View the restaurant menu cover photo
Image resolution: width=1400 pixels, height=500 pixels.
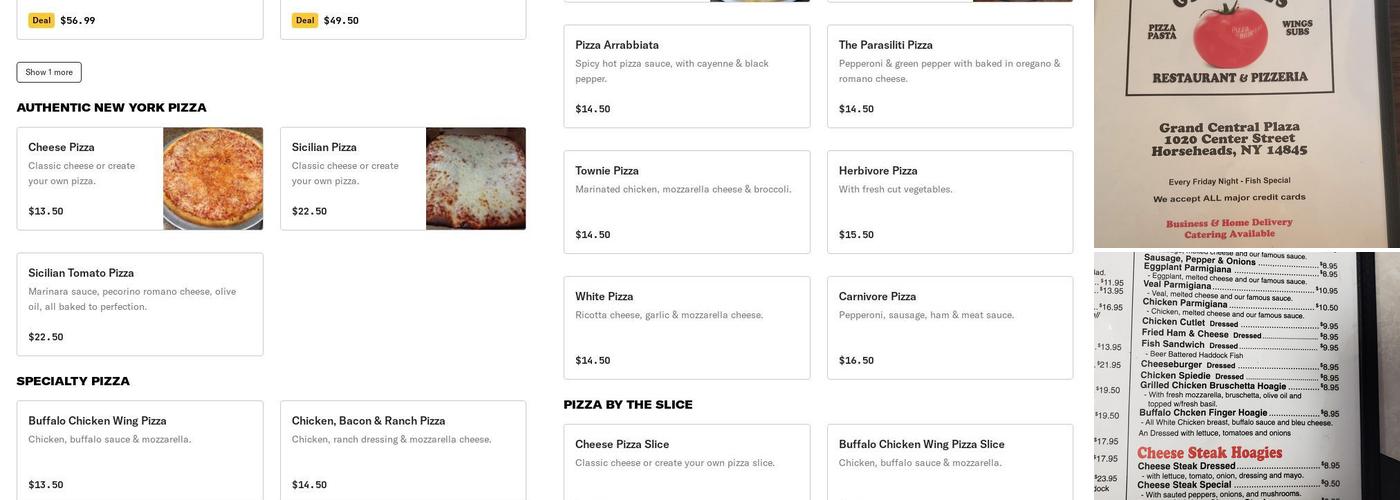(1246, 124)
